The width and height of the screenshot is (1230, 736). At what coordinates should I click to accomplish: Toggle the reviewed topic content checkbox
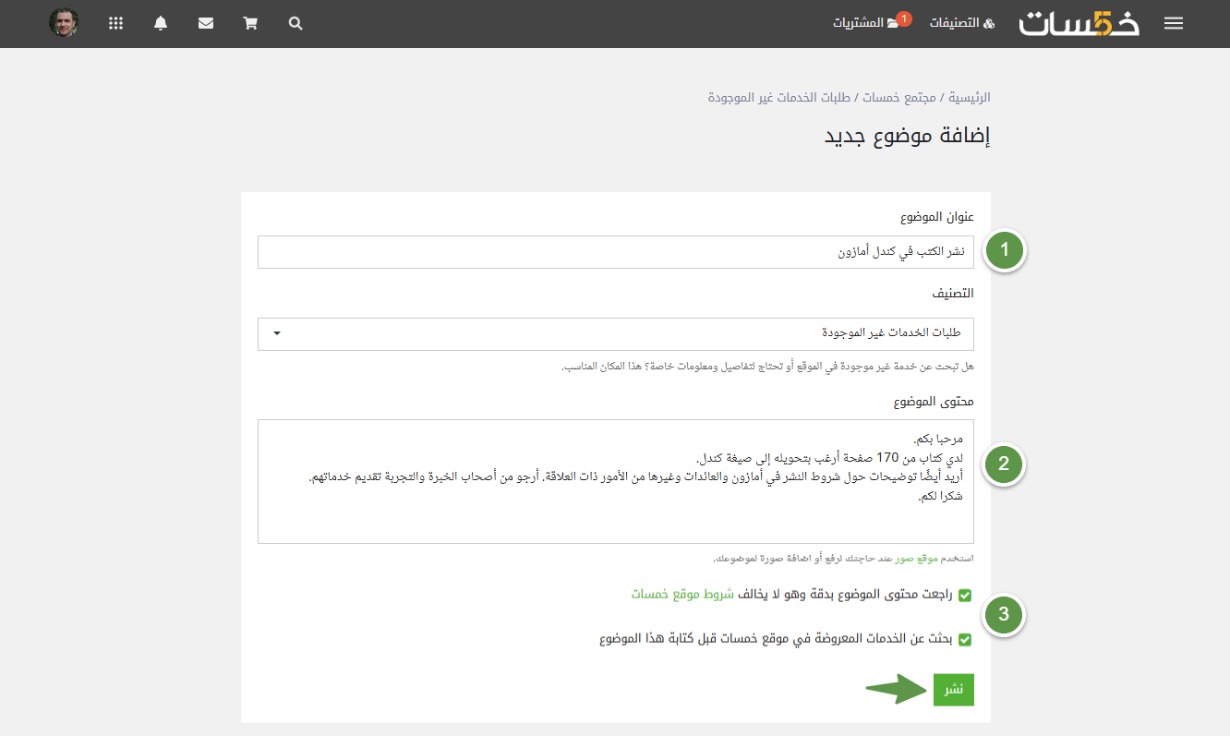(x=965, y=595)
